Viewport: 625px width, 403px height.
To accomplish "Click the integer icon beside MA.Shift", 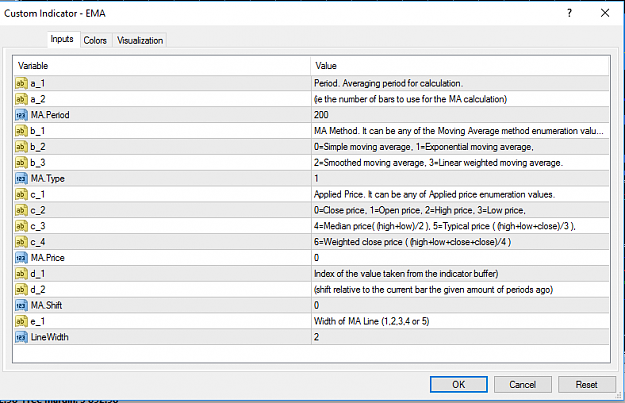I will coord(21,305).
